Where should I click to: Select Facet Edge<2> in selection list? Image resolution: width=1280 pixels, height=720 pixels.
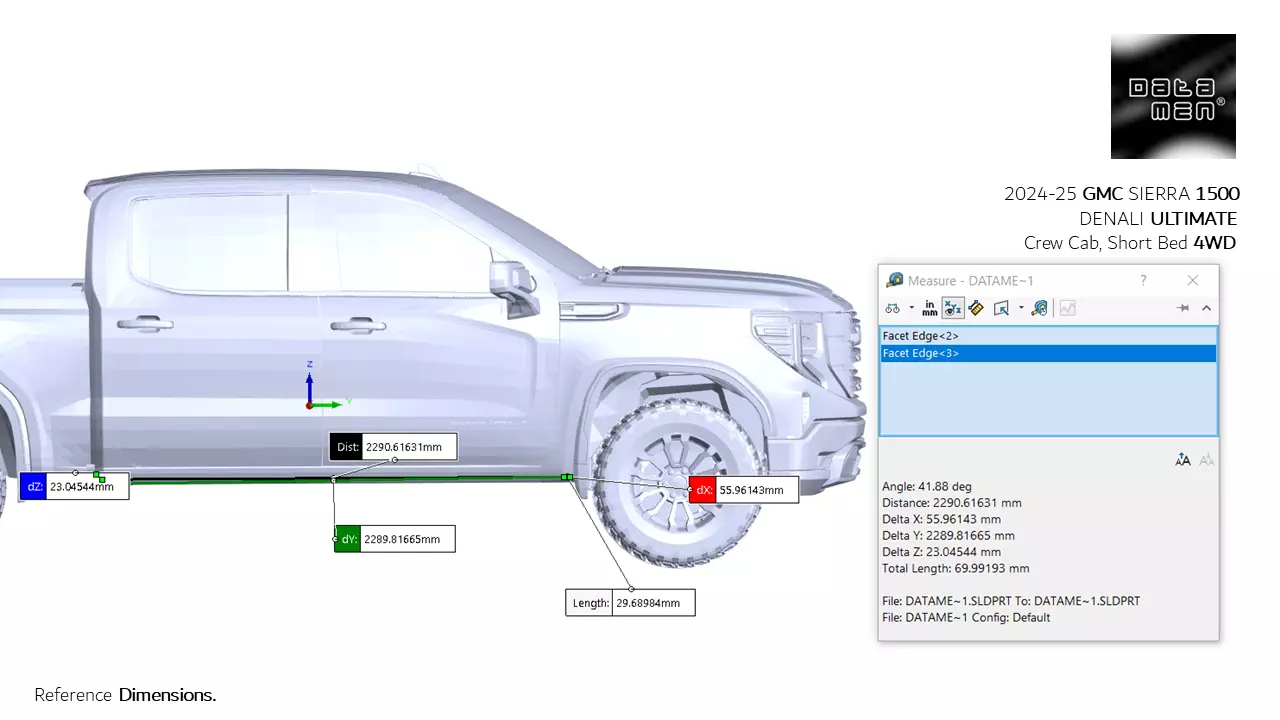[x=1048, y=336]
